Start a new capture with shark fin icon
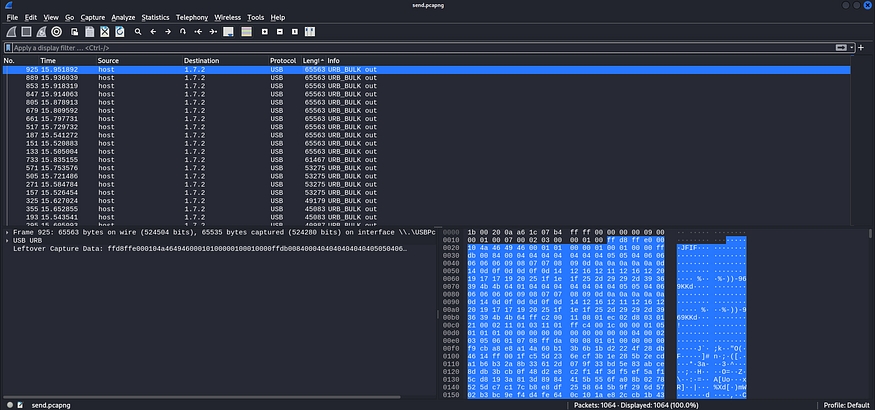875x410 pixels. tap(10, 31)
